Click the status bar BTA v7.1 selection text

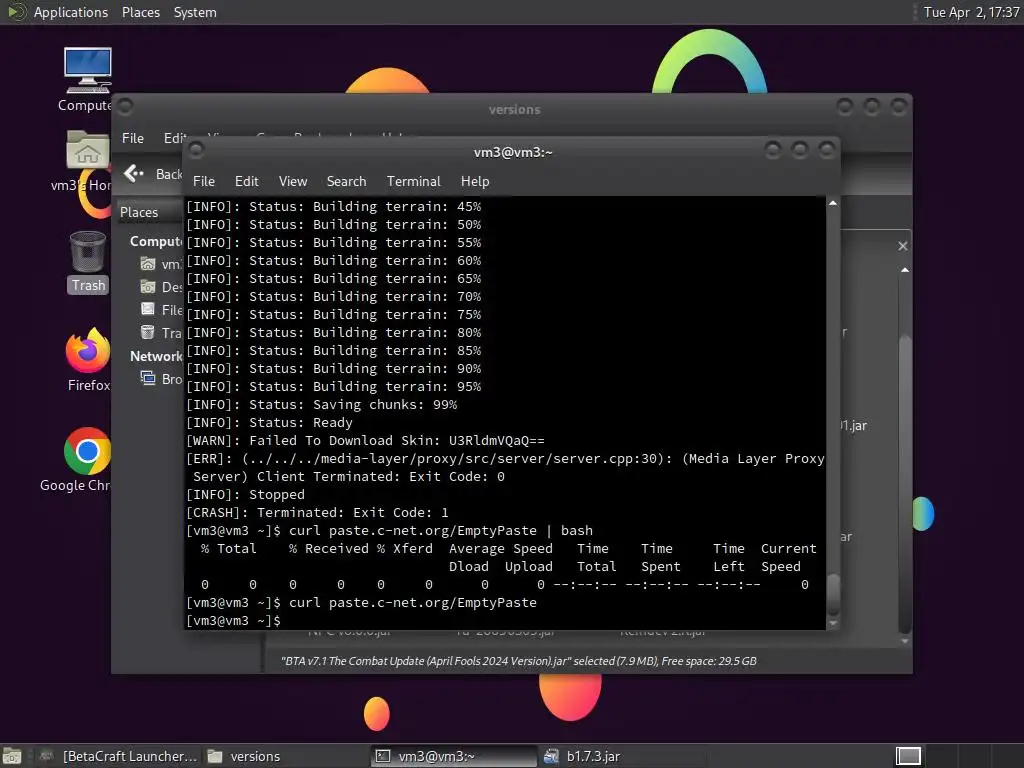pyautogui.click(x=519, y=661)
